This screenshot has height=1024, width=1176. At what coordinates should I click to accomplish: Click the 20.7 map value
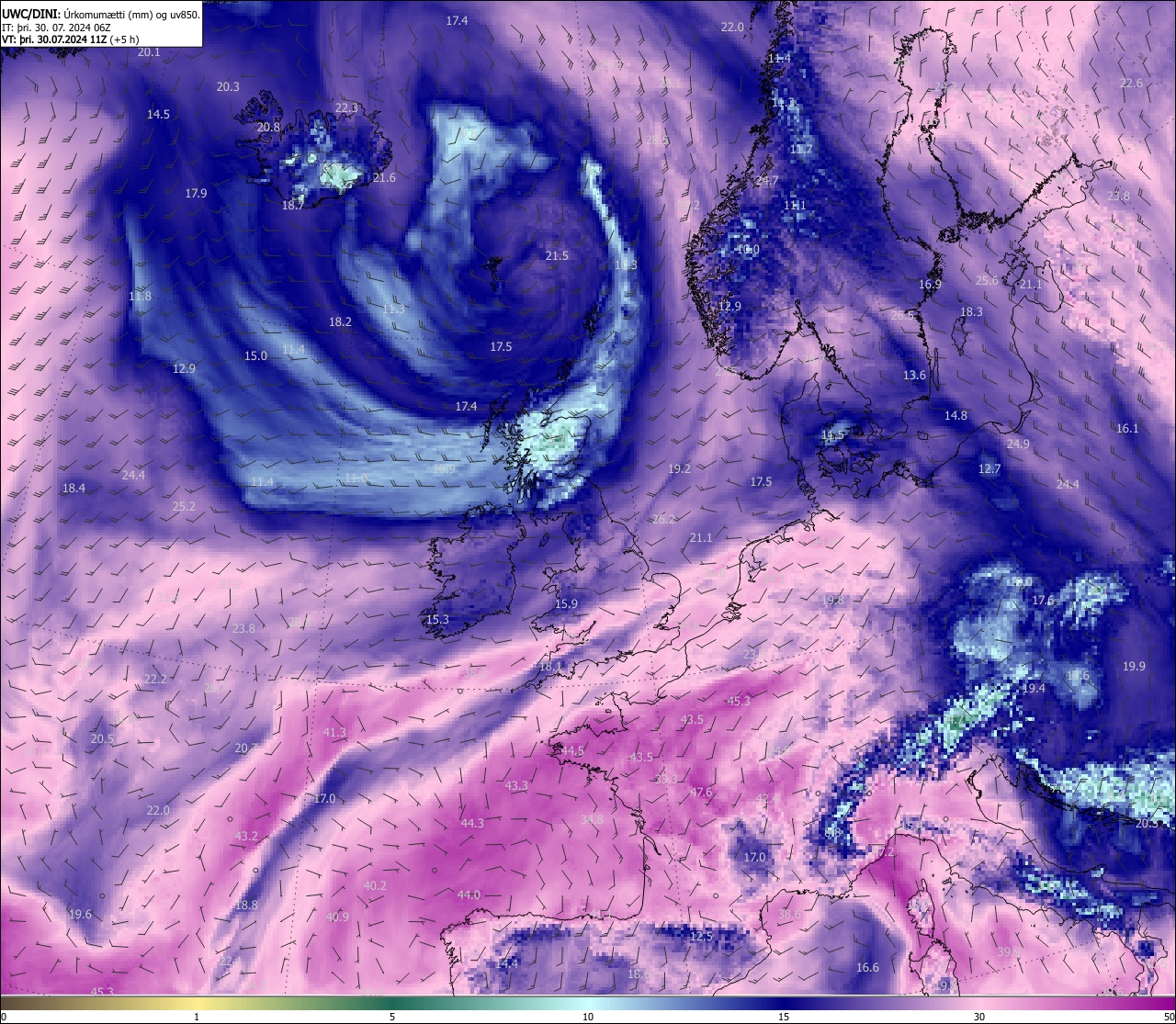click(245, 748)
